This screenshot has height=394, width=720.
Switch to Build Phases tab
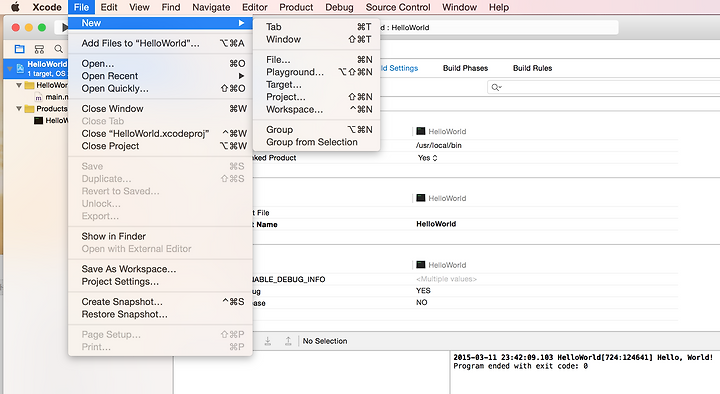pyautogui.click(x=465, y=68)
